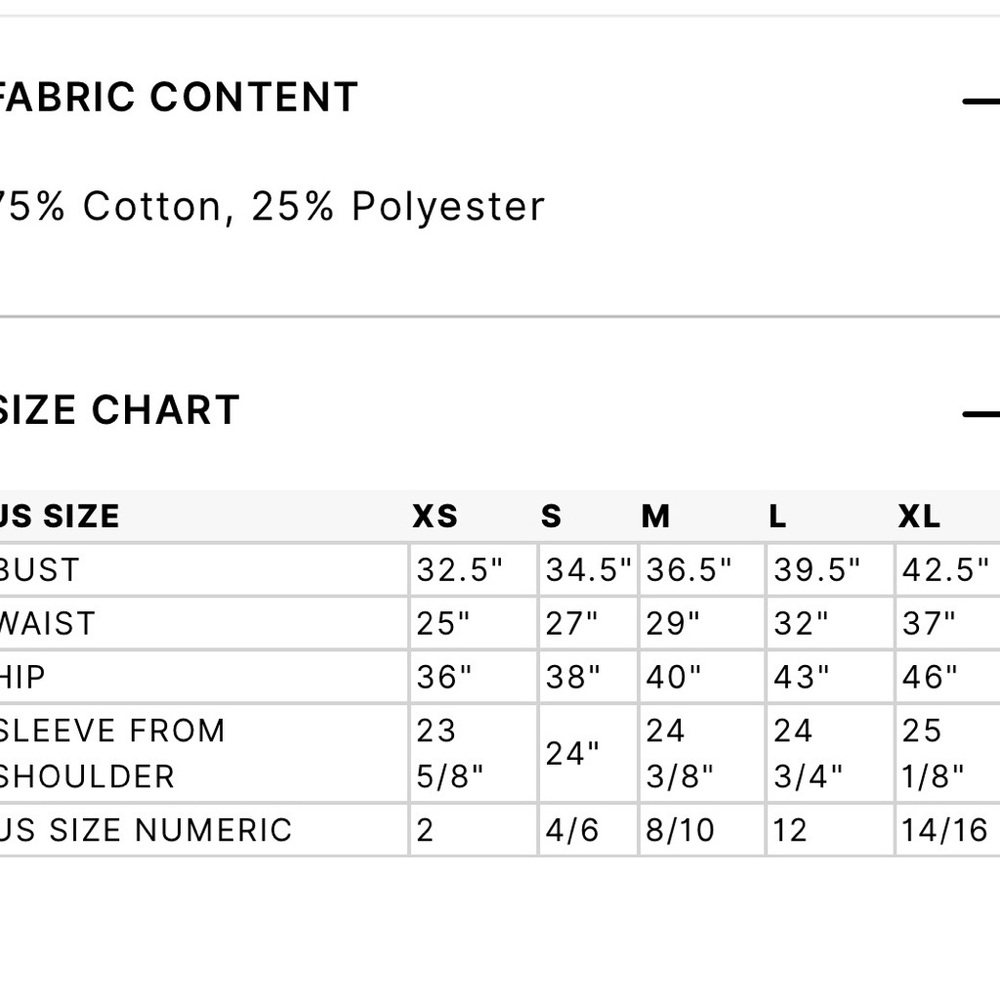Click the M waist value 29"
Viewport: 1000px width, 1000px height.
(673, 624)
